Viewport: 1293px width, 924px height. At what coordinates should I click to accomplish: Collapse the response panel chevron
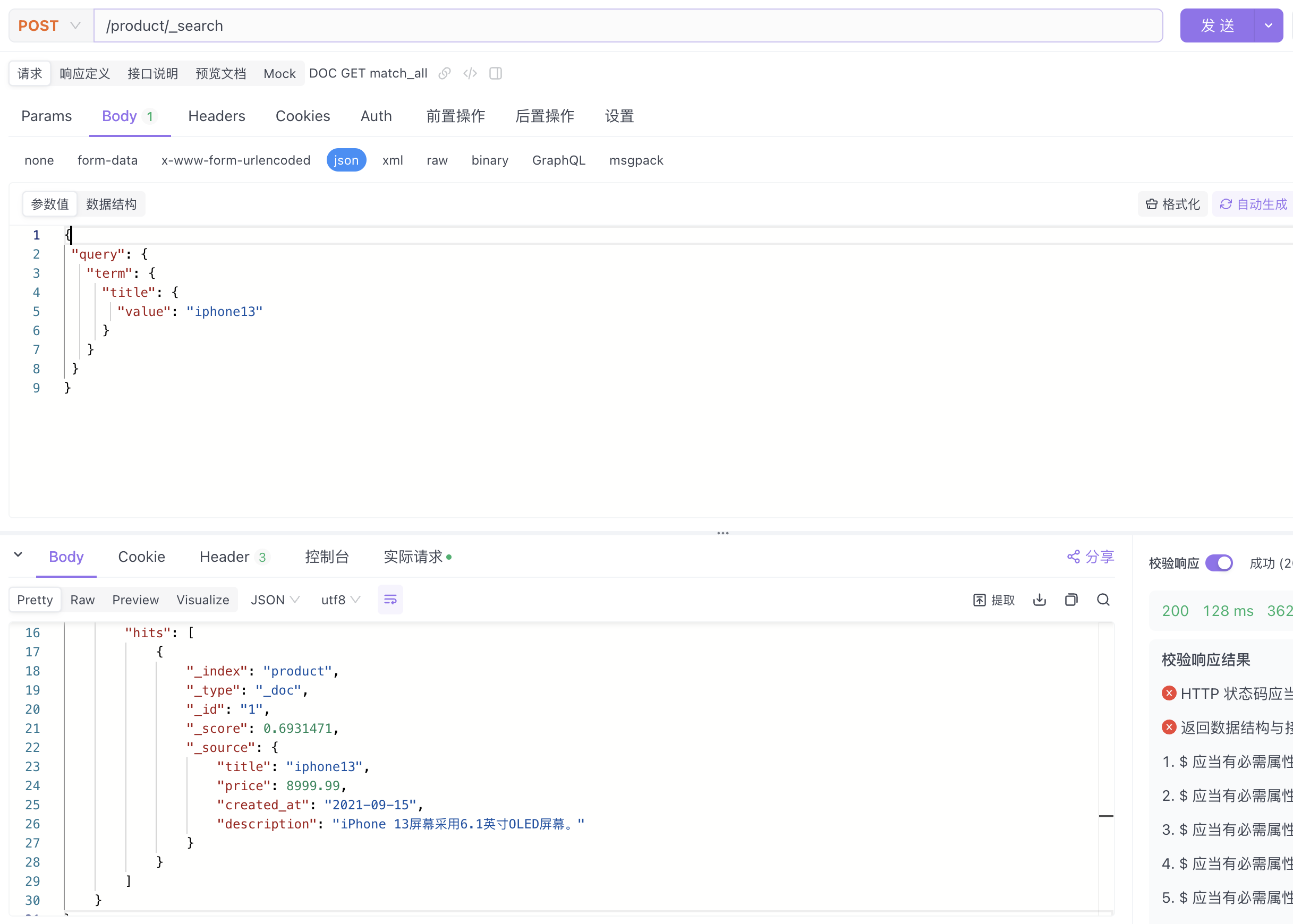click(18, 555)
